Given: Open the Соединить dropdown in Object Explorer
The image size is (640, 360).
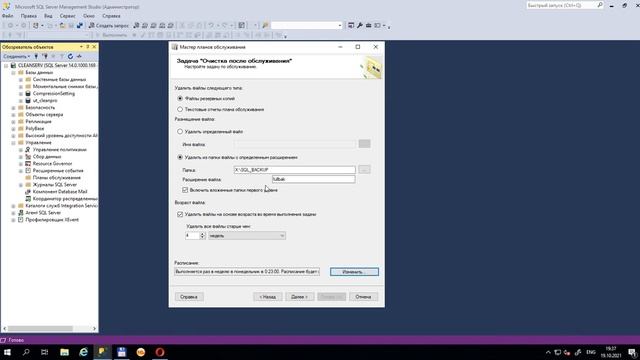Looking at the screenshot, I should (x=17, y=56).
